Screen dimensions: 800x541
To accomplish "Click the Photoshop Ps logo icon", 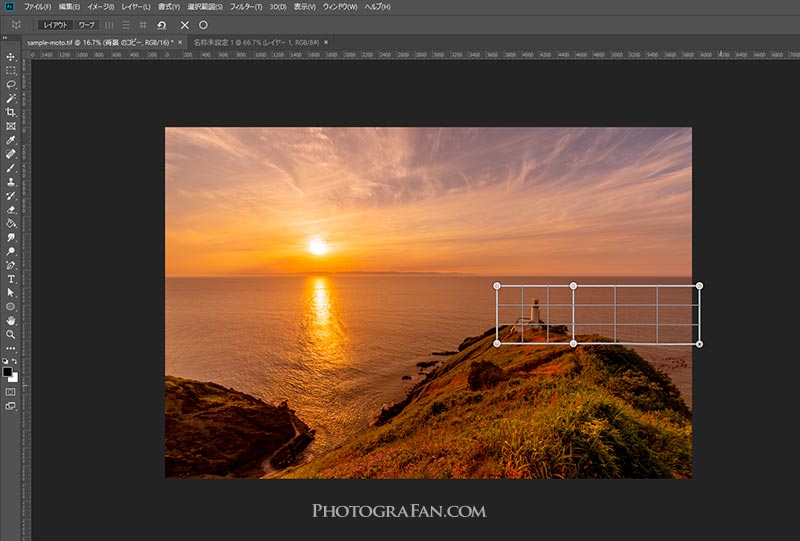I will [9, 7].
